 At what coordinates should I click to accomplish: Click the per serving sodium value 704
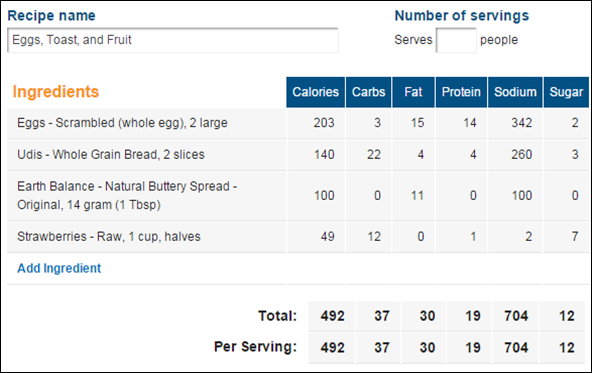[516, 348]
